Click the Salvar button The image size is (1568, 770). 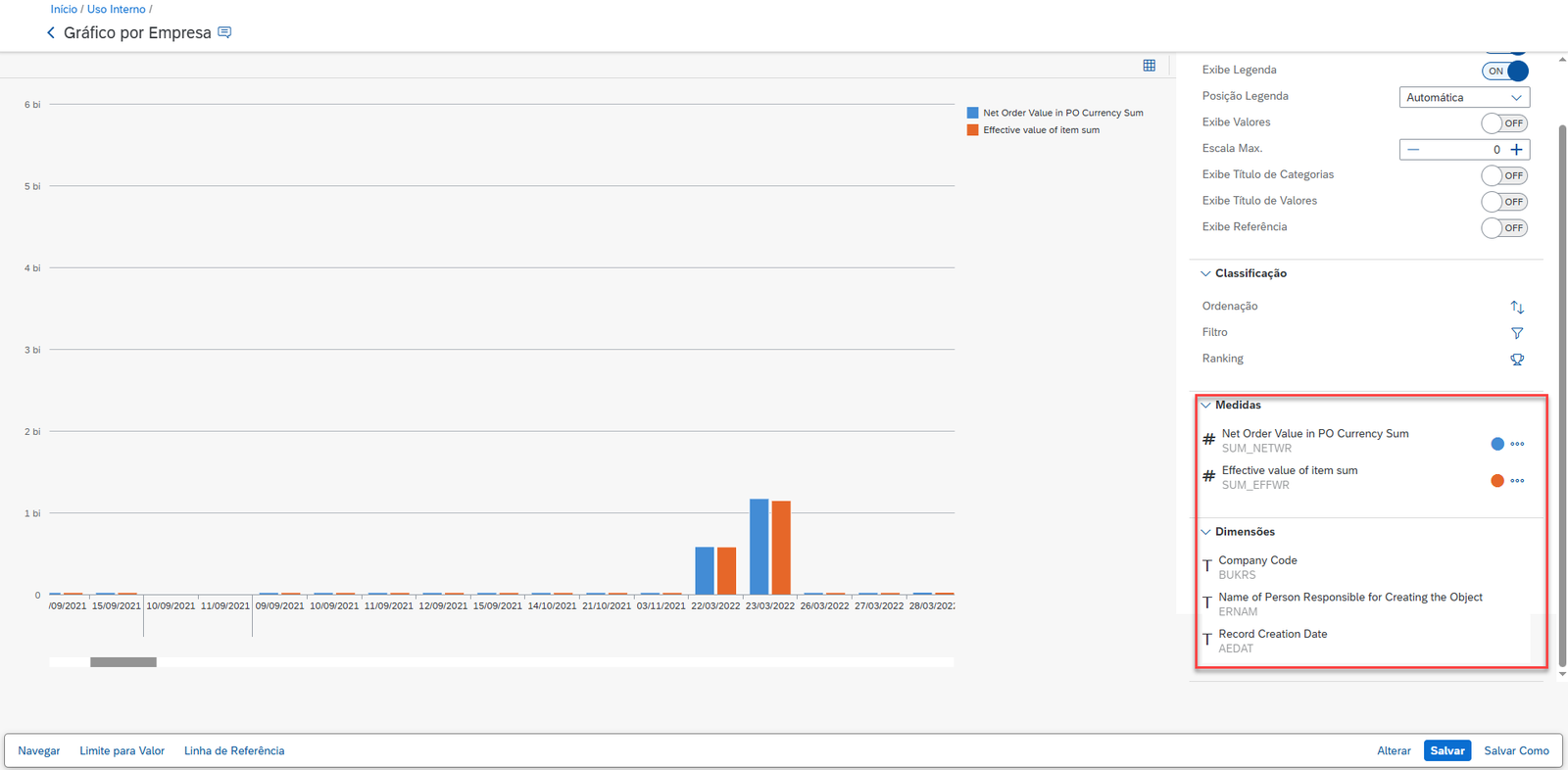pos(1447,750)
